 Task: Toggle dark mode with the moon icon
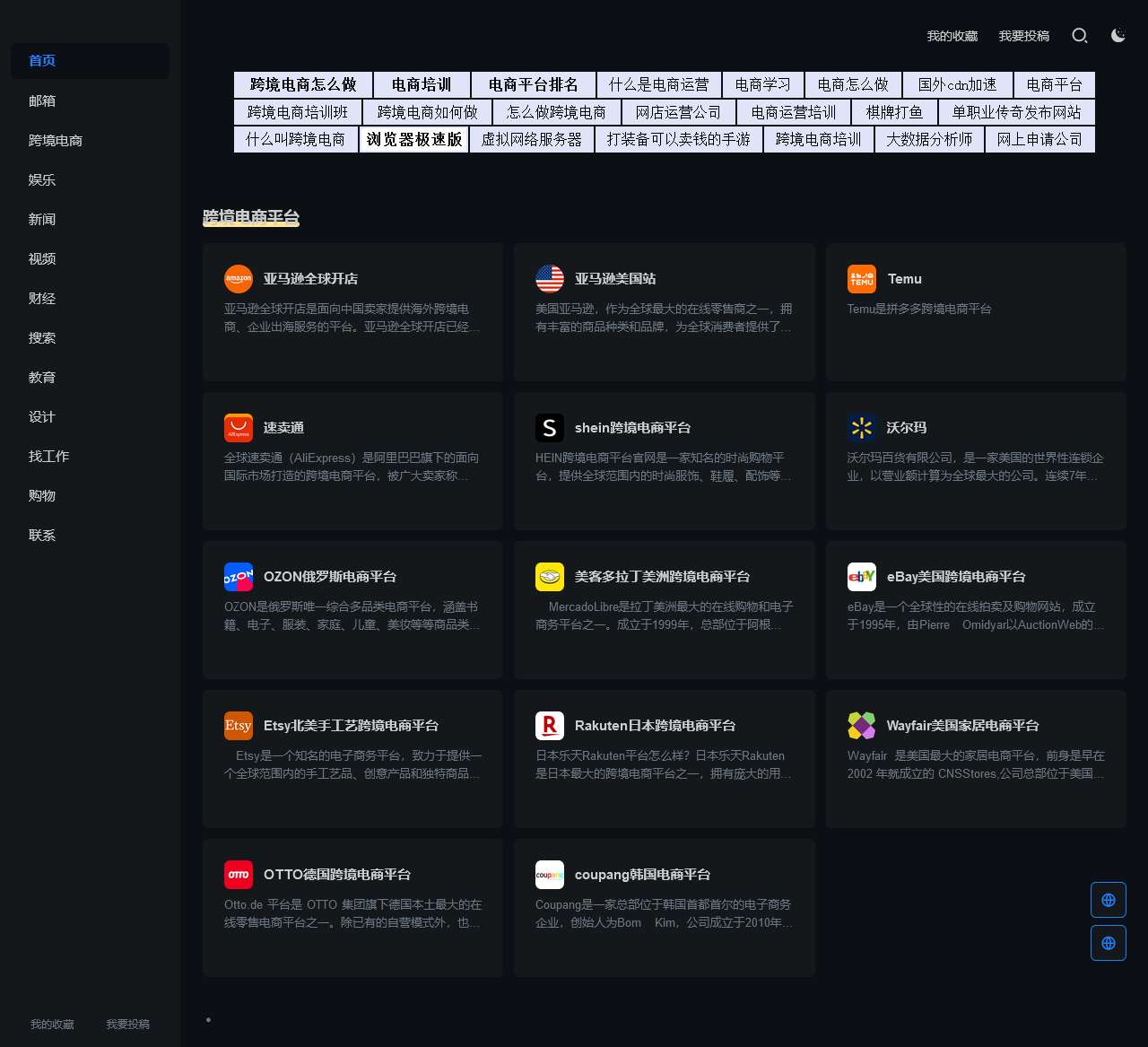click(1118, 36)
